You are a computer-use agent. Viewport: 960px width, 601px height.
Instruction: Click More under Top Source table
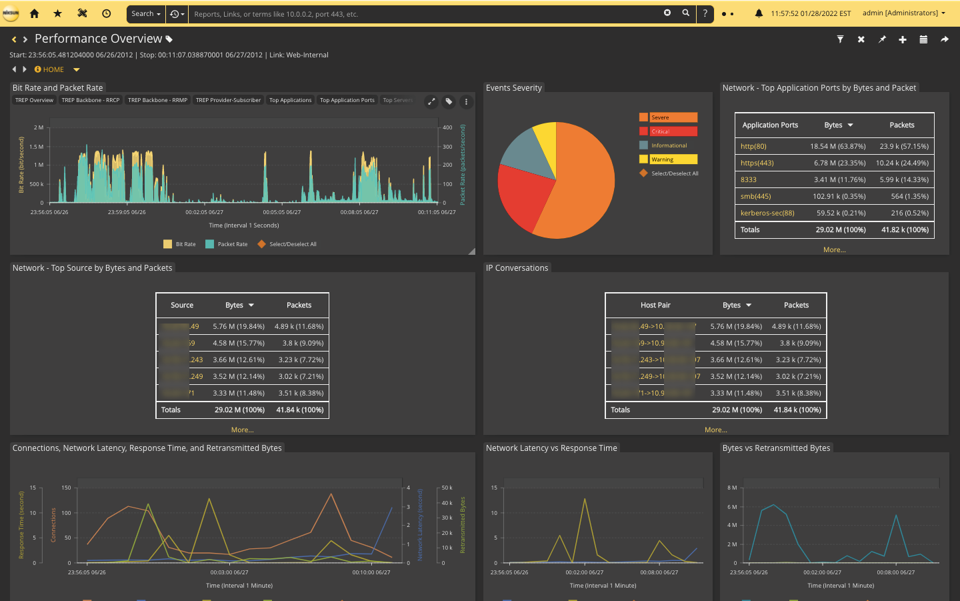[242, 430]
